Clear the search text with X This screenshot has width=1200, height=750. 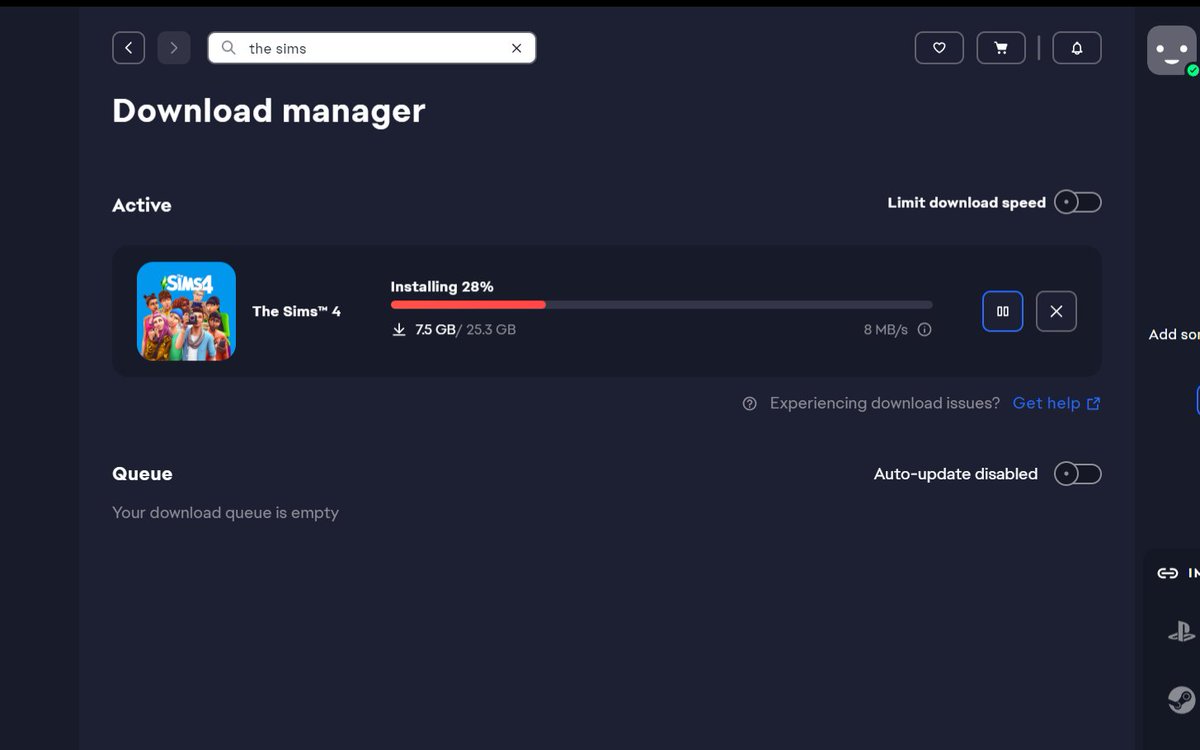[x=516, y=48]
